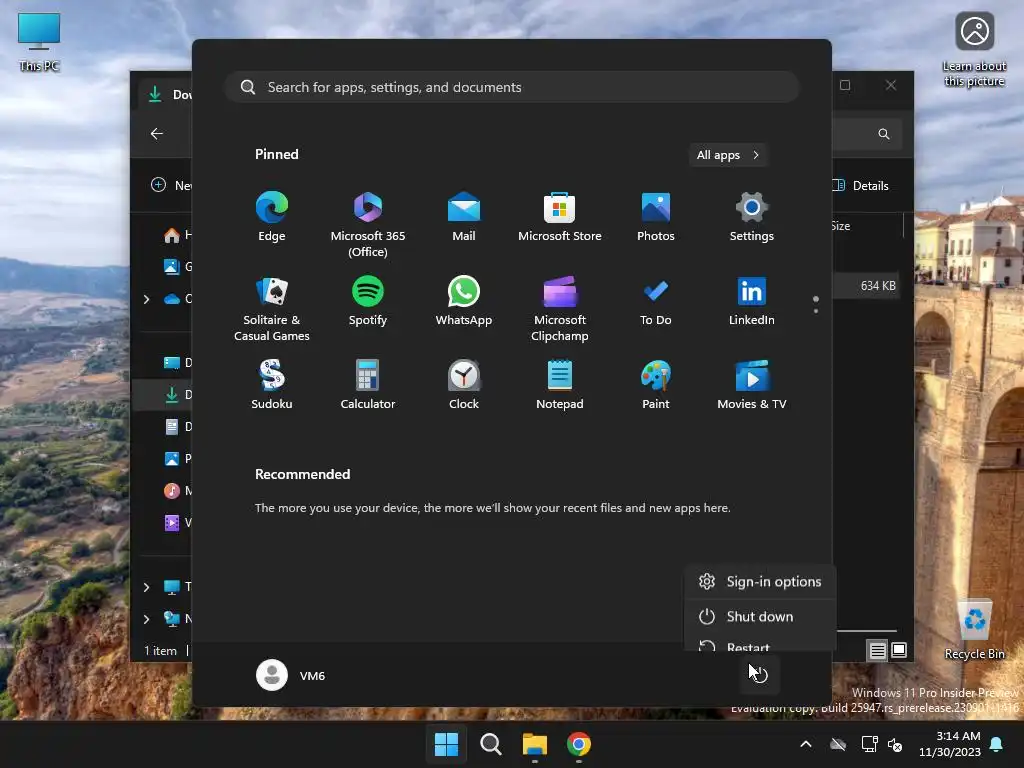
Task: Focus the Start menu search box
Action: pyautogui.click(x=512, y=87)
